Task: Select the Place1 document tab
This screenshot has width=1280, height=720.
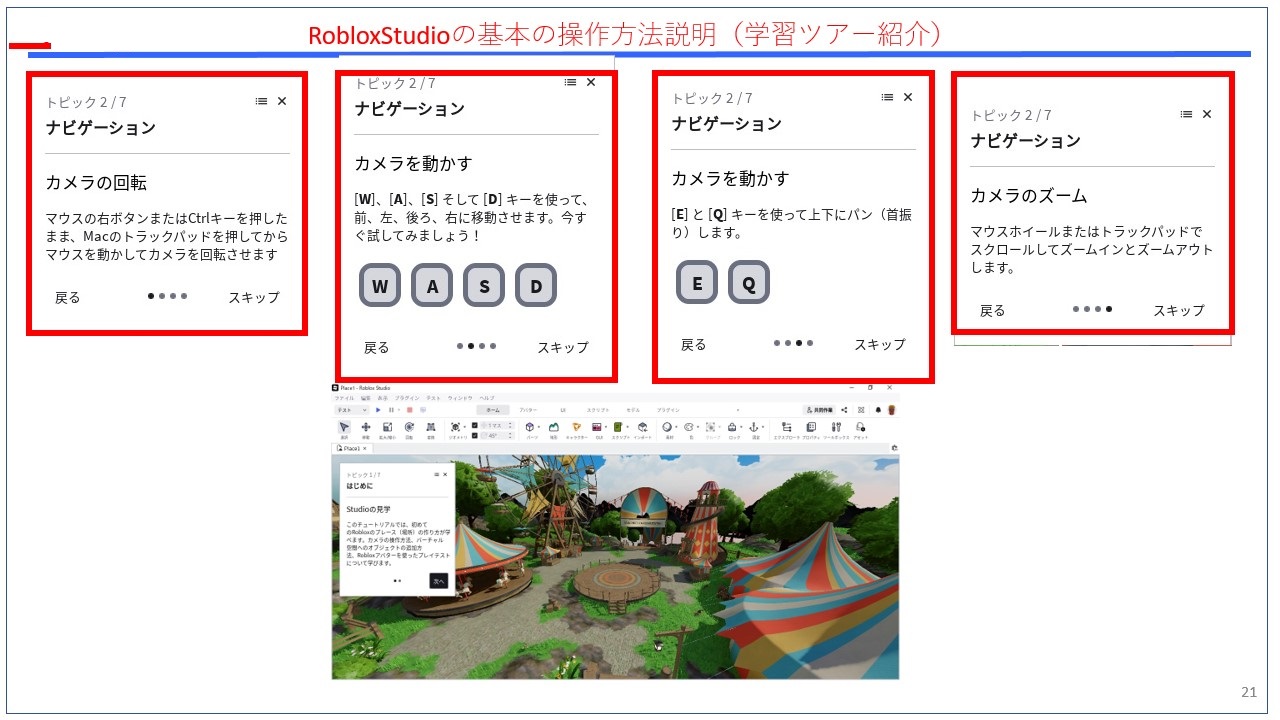Action: pos(350,449)
